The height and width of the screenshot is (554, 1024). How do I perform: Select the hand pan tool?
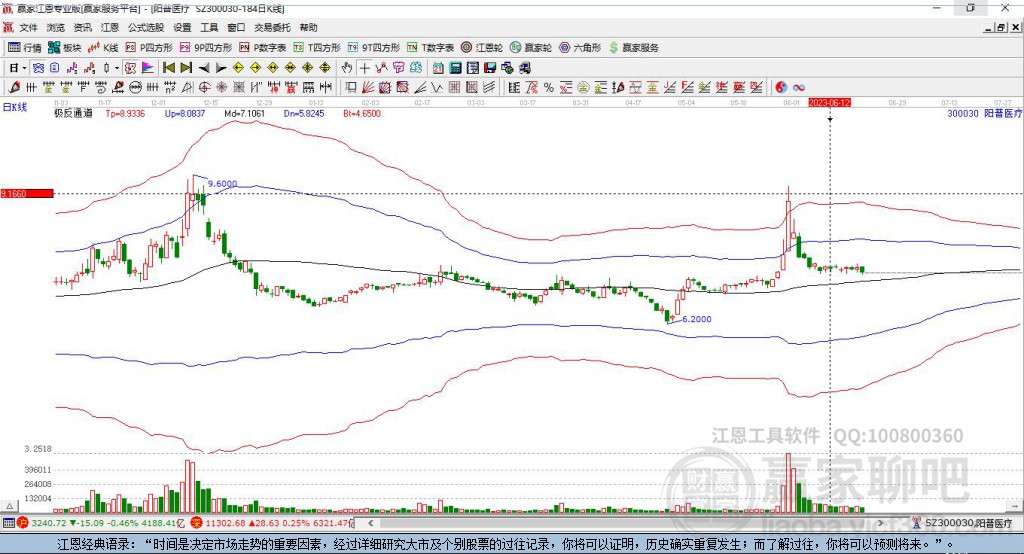pos(347,68)
